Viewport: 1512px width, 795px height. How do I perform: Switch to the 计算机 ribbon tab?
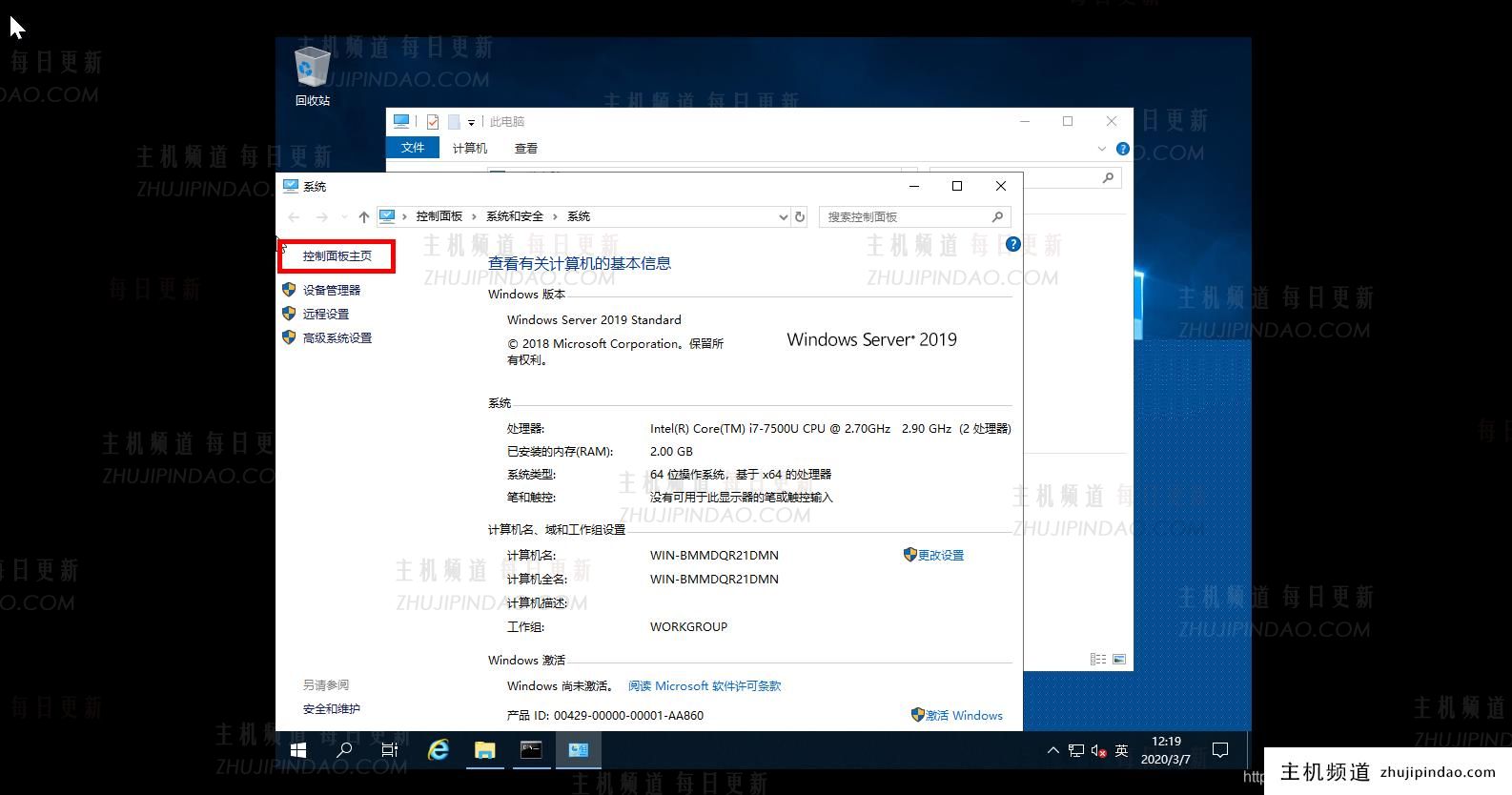pos(470,148)
